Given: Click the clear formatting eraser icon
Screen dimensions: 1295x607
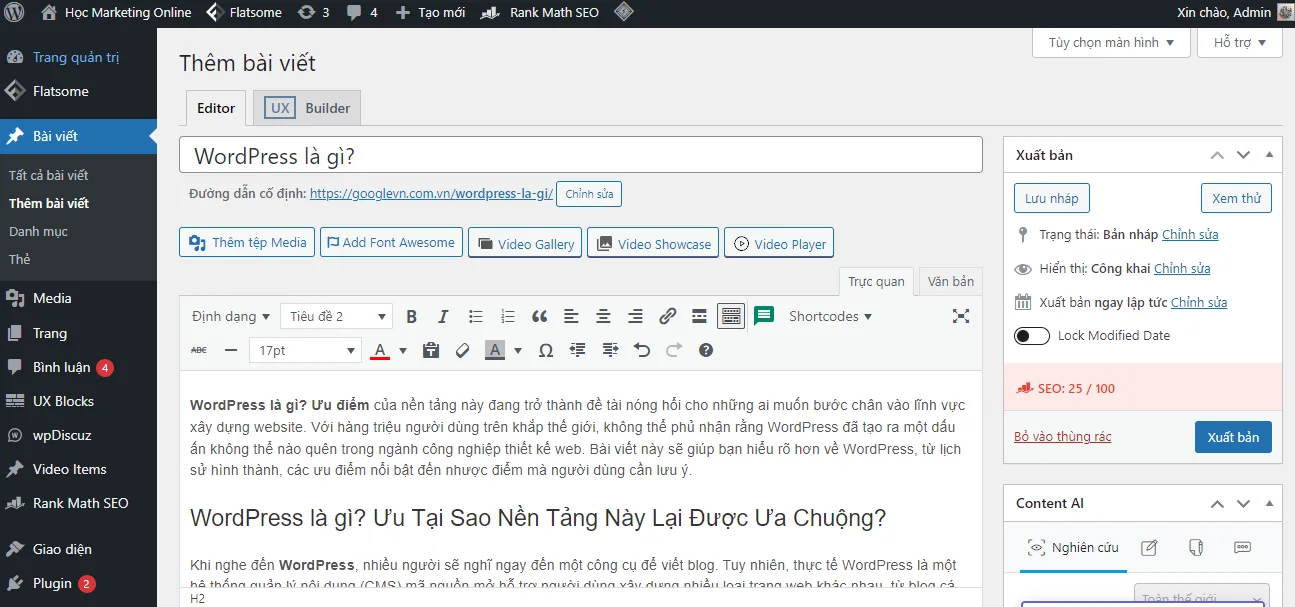Looking at the screenshot, I should tap(462, 351).
